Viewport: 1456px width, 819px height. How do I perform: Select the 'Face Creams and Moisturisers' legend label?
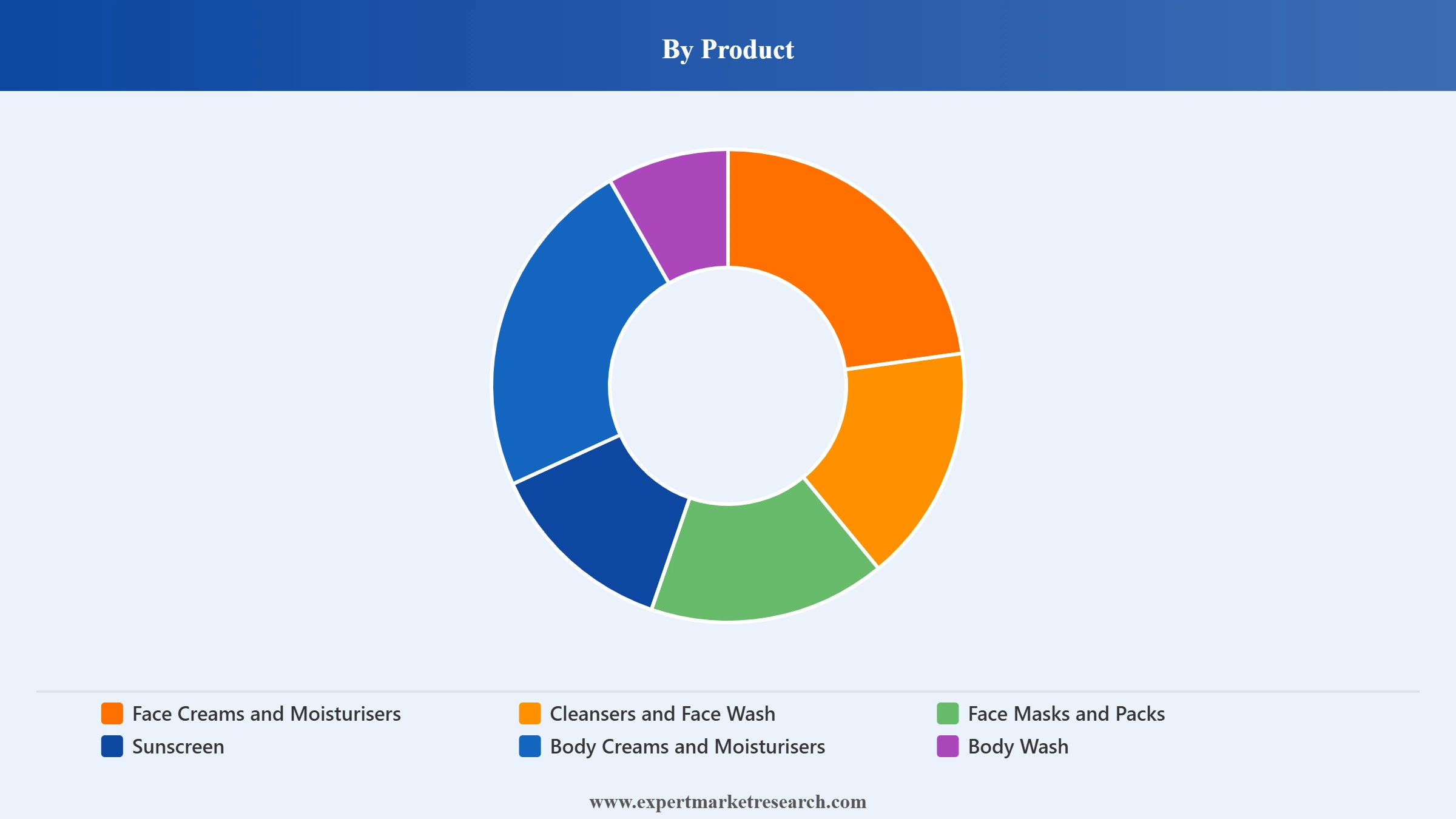pyautogui.click(x=266, y=713)
